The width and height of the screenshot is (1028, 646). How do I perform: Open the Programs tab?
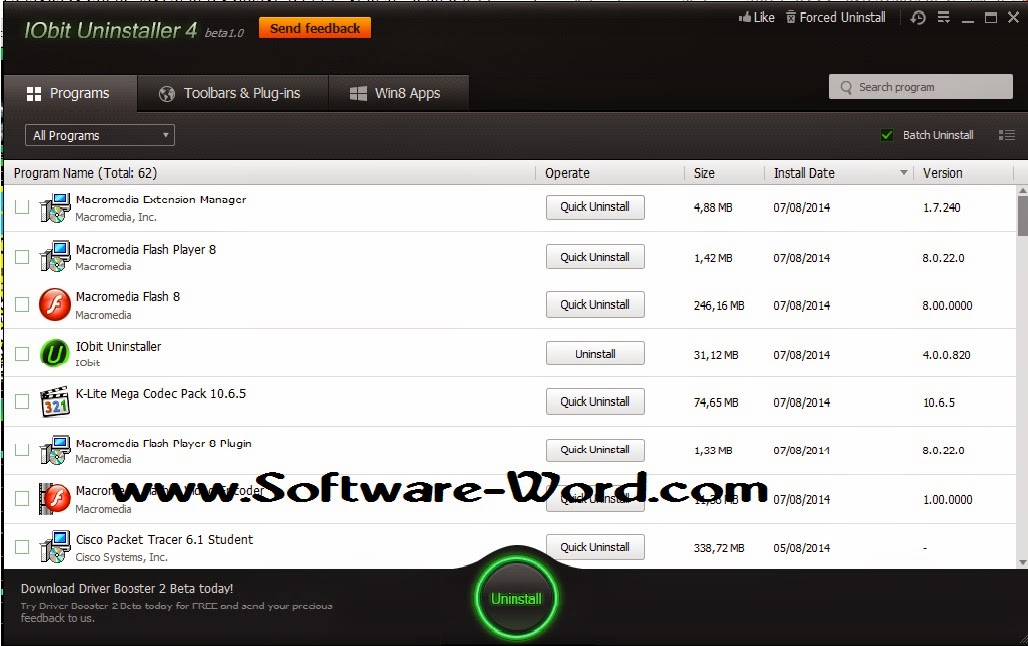70,93
